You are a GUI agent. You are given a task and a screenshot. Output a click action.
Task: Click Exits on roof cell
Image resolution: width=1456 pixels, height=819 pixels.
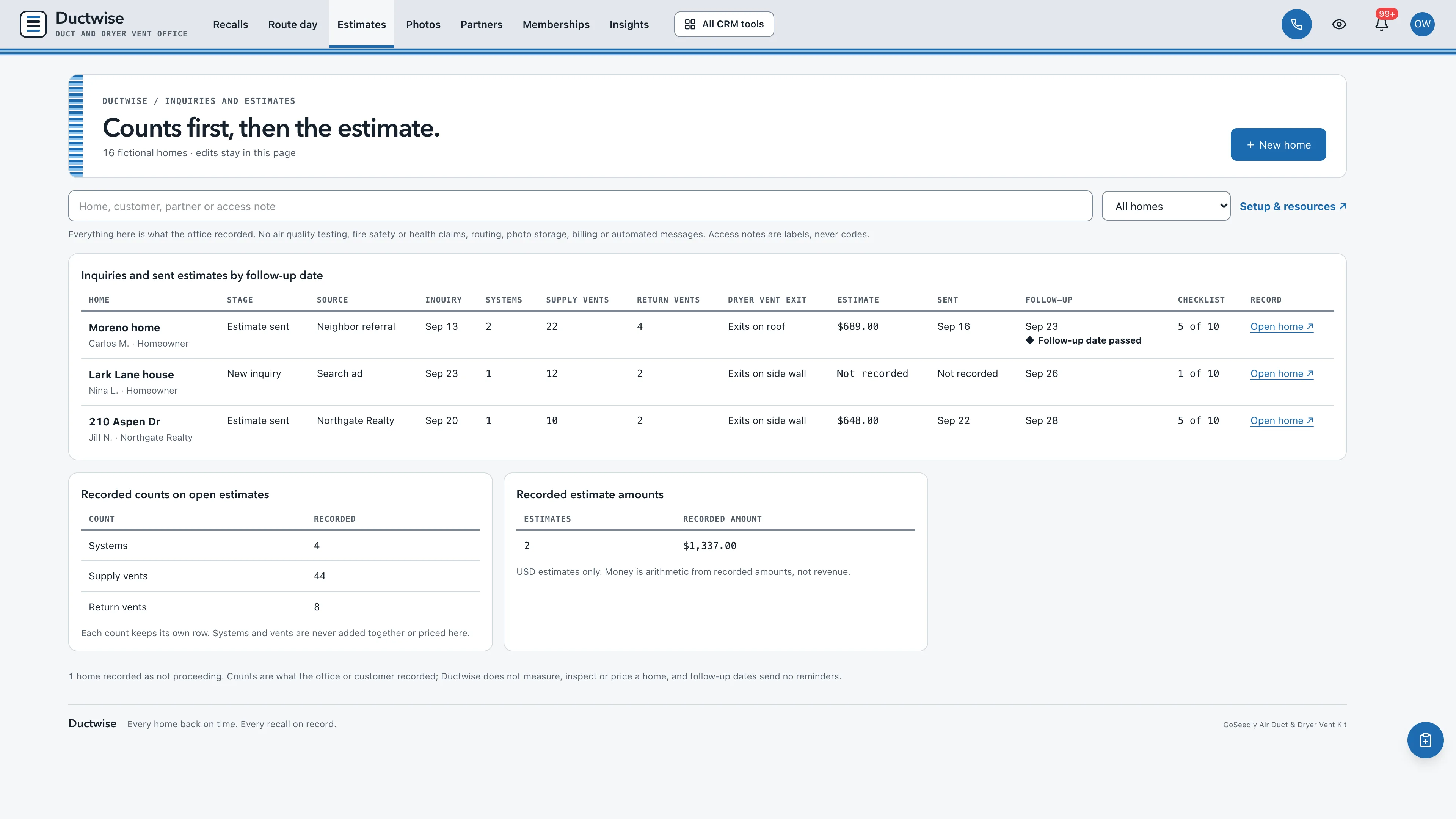[756, 327]
